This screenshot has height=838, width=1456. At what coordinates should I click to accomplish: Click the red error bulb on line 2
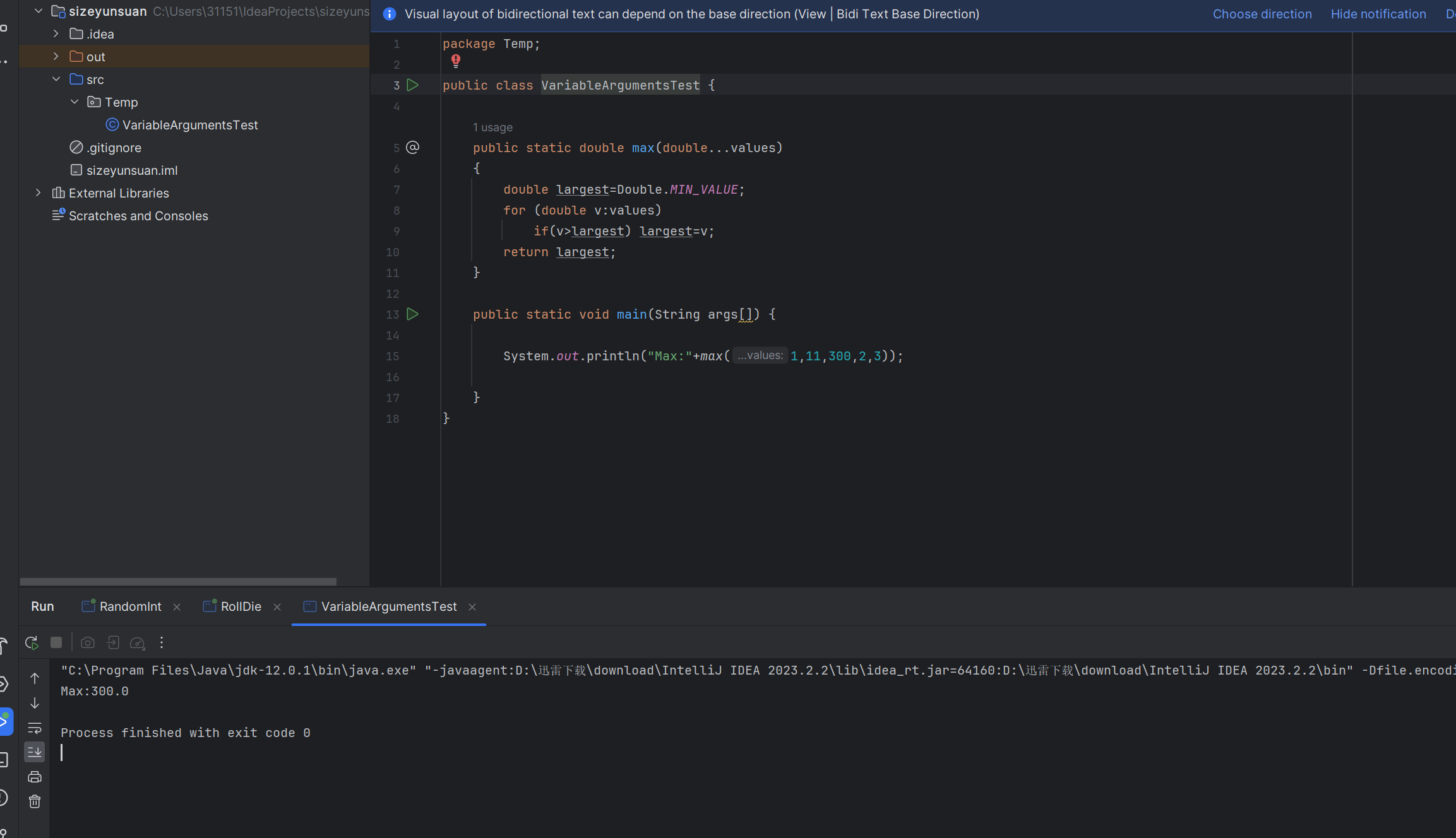point(456,61)
